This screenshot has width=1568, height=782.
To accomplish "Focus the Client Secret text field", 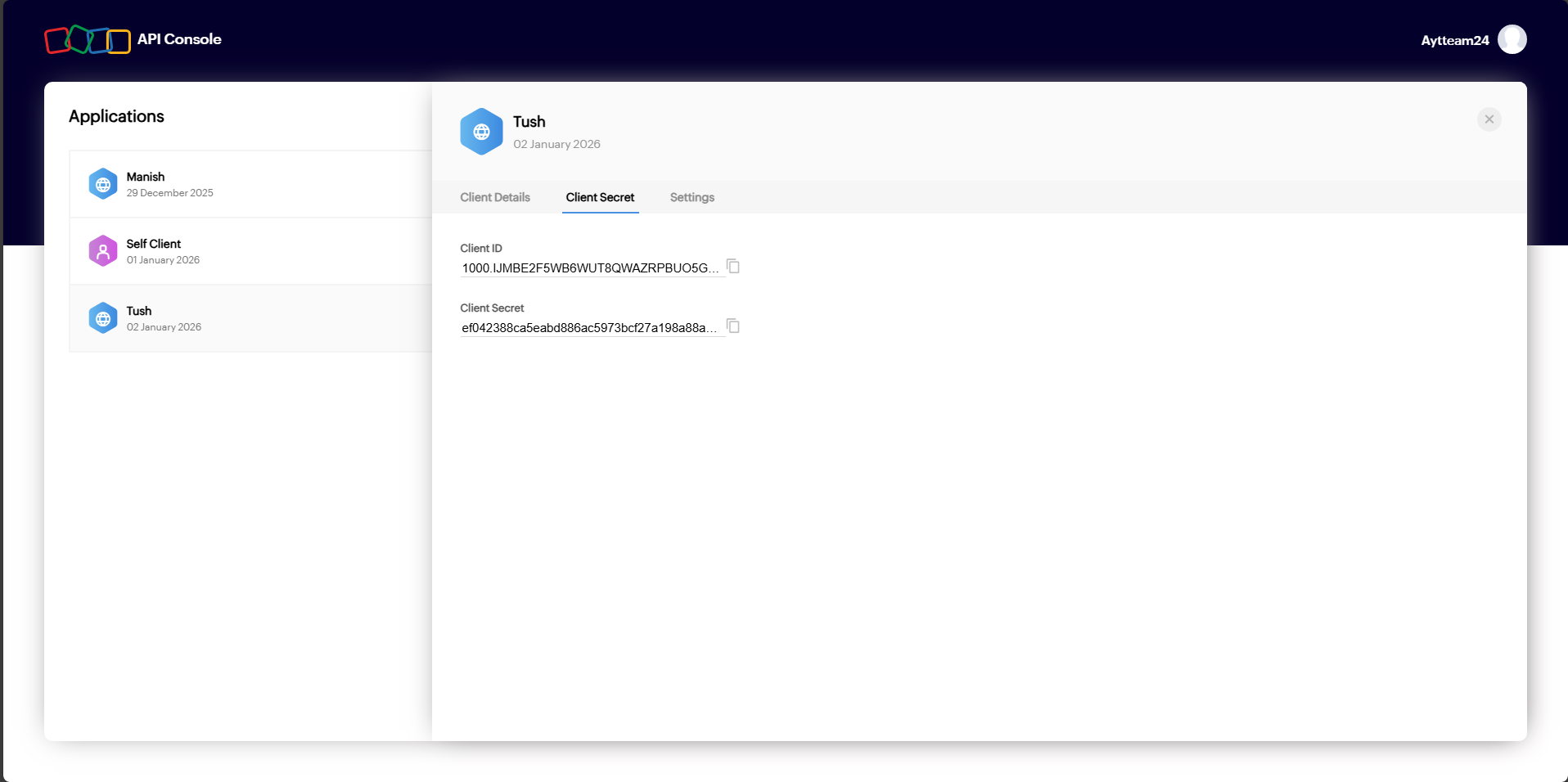I will 591,328.
